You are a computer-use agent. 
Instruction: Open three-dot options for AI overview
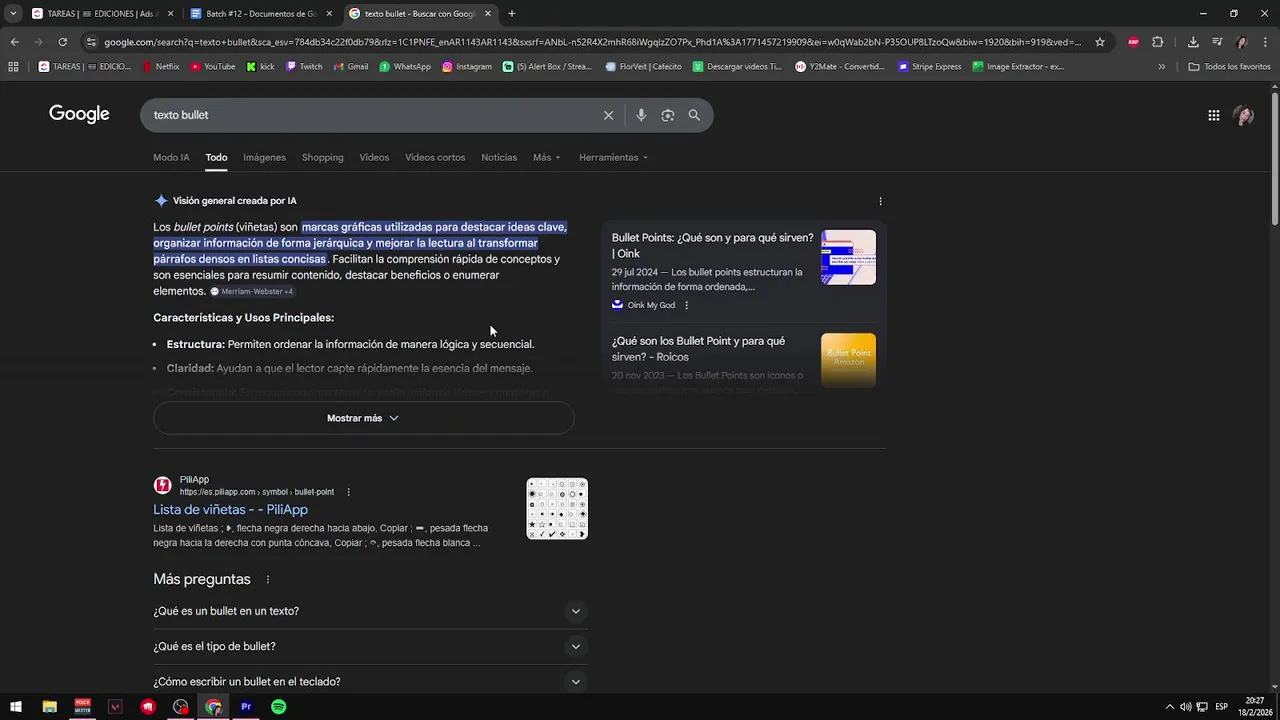880,201
